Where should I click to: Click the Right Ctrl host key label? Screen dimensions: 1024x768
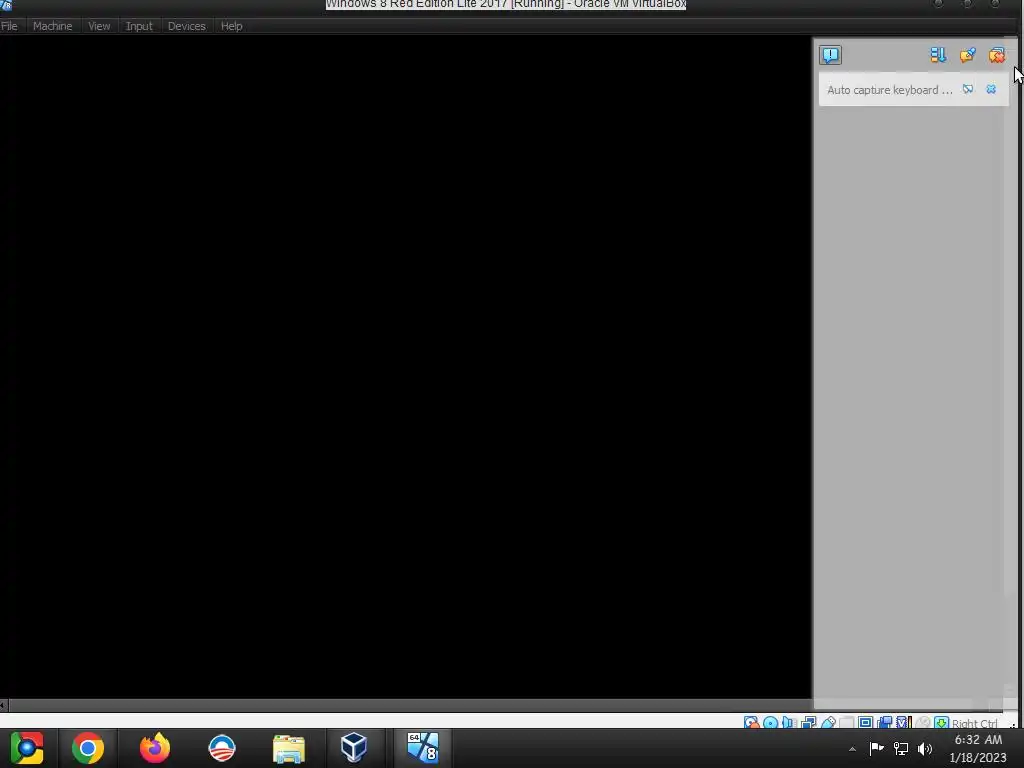(974, 724)
